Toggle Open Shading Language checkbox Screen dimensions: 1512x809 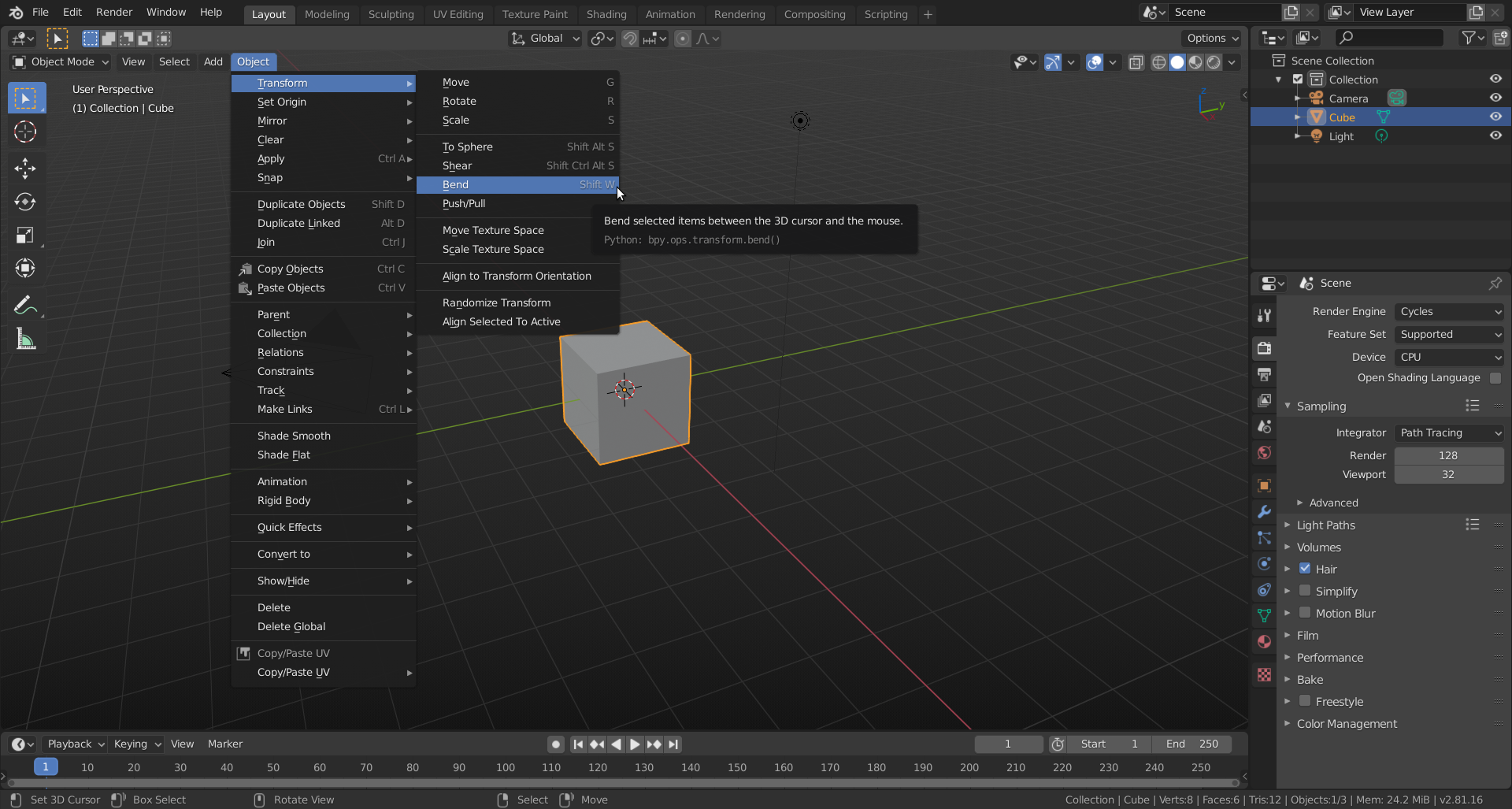point(1495,378)
